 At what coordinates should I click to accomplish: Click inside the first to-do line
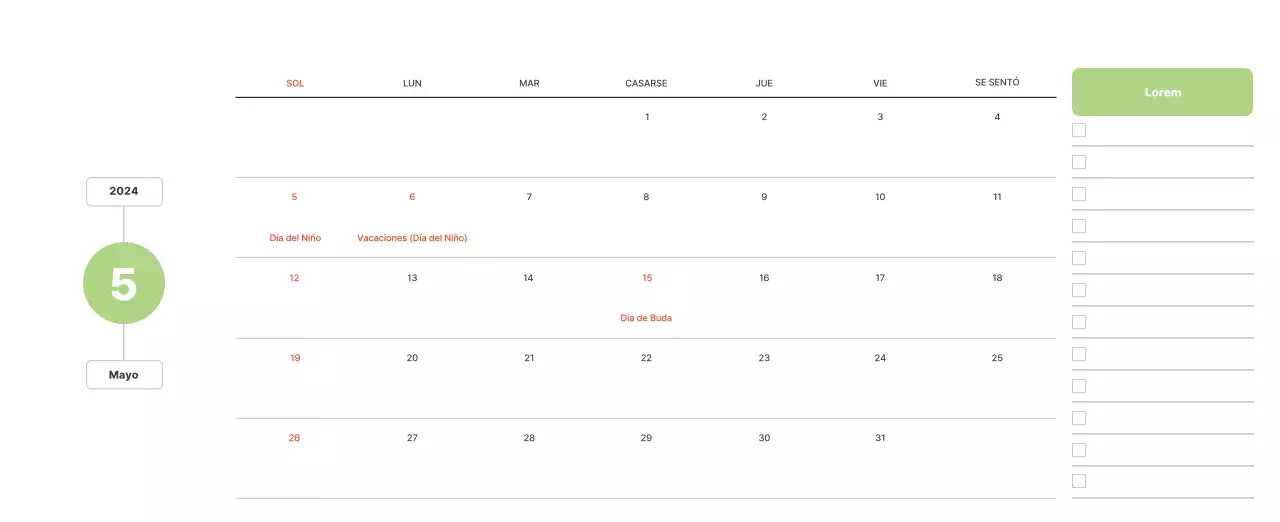coord(1170,131)
